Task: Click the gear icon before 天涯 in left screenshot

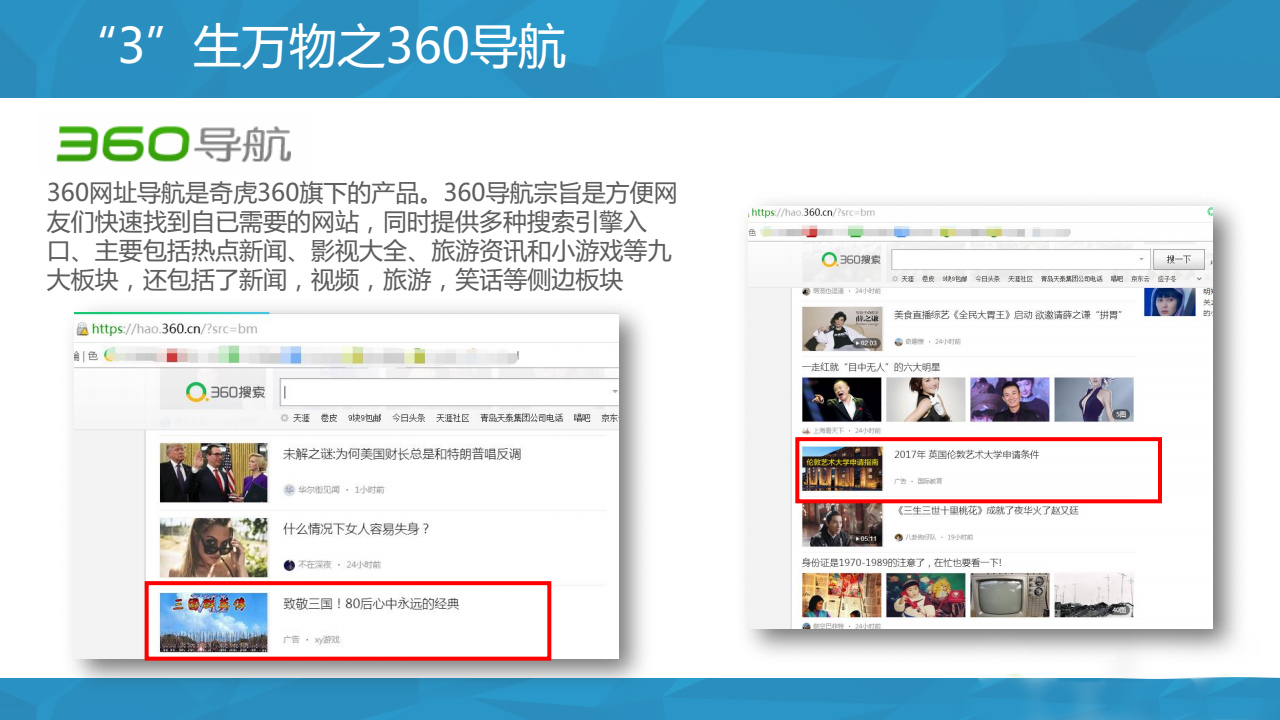Action: (284, 418)
